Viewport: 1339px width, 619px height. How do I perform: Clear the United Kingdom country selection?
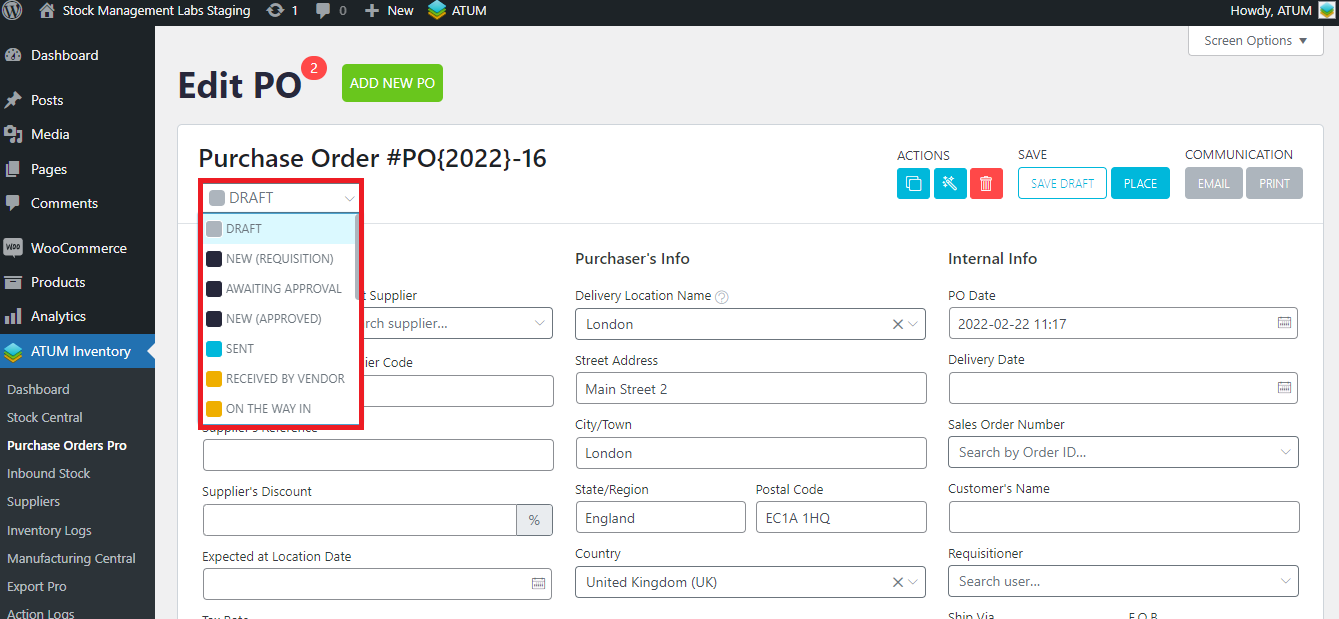pos(897,582)
